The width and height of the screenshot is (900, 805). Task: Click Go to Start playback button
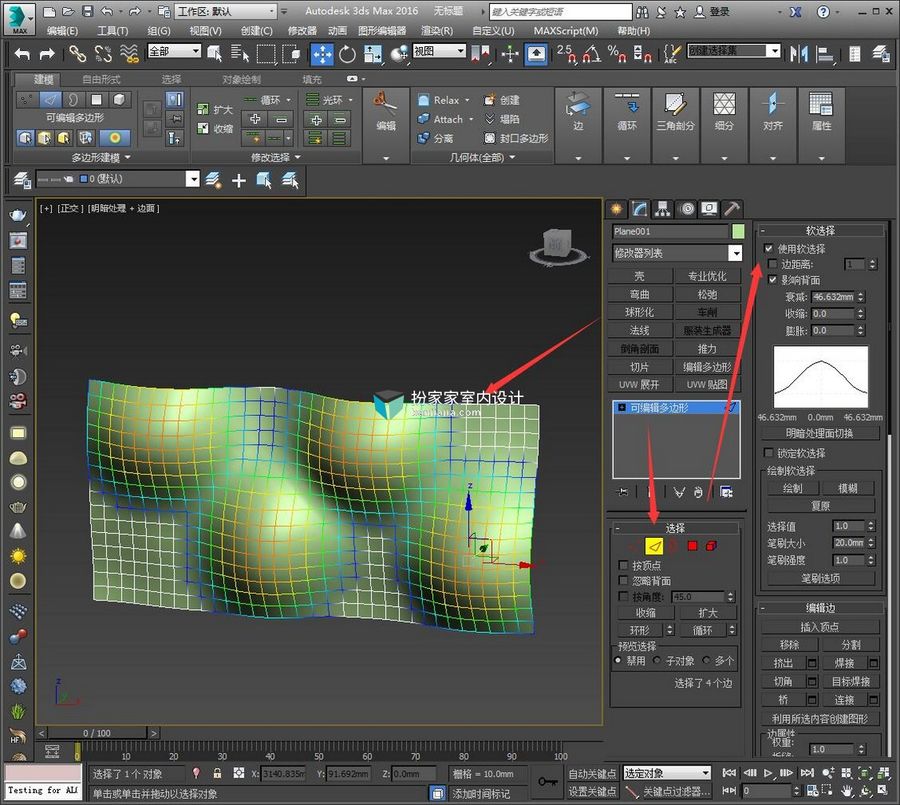click(x=729, y=773)
